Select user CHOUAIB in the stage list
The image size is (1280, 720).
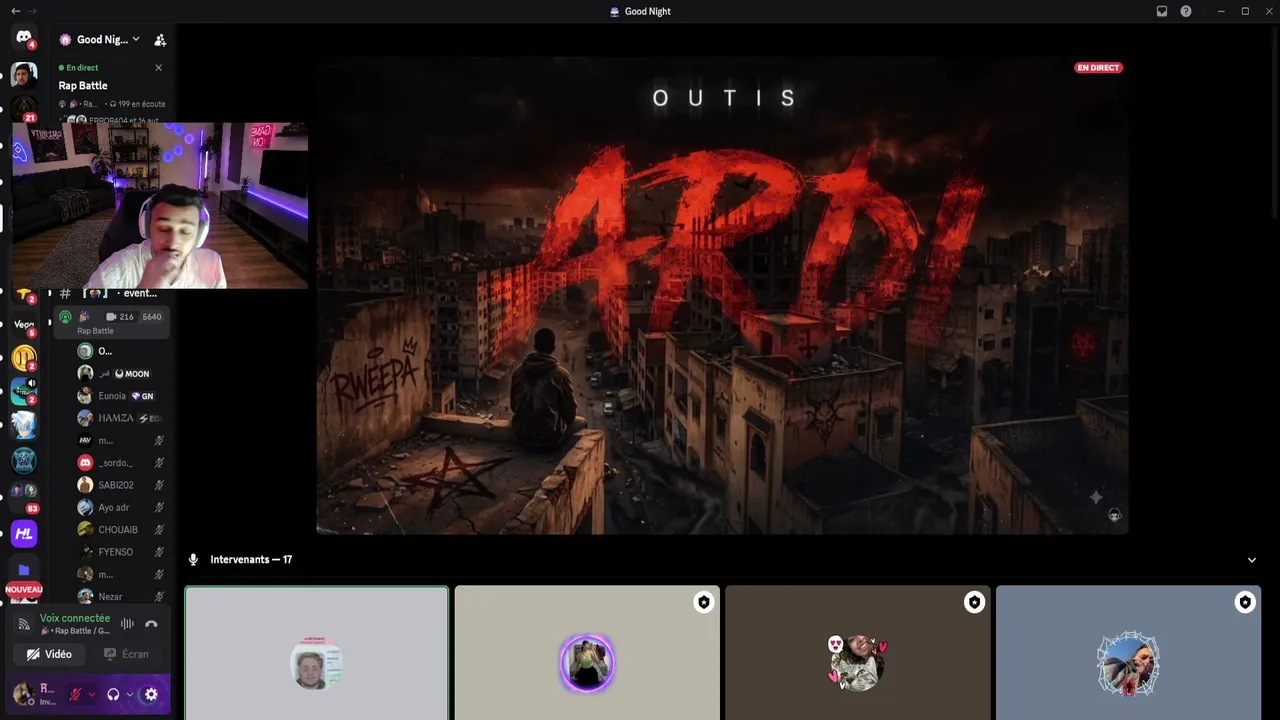[121, 529]
